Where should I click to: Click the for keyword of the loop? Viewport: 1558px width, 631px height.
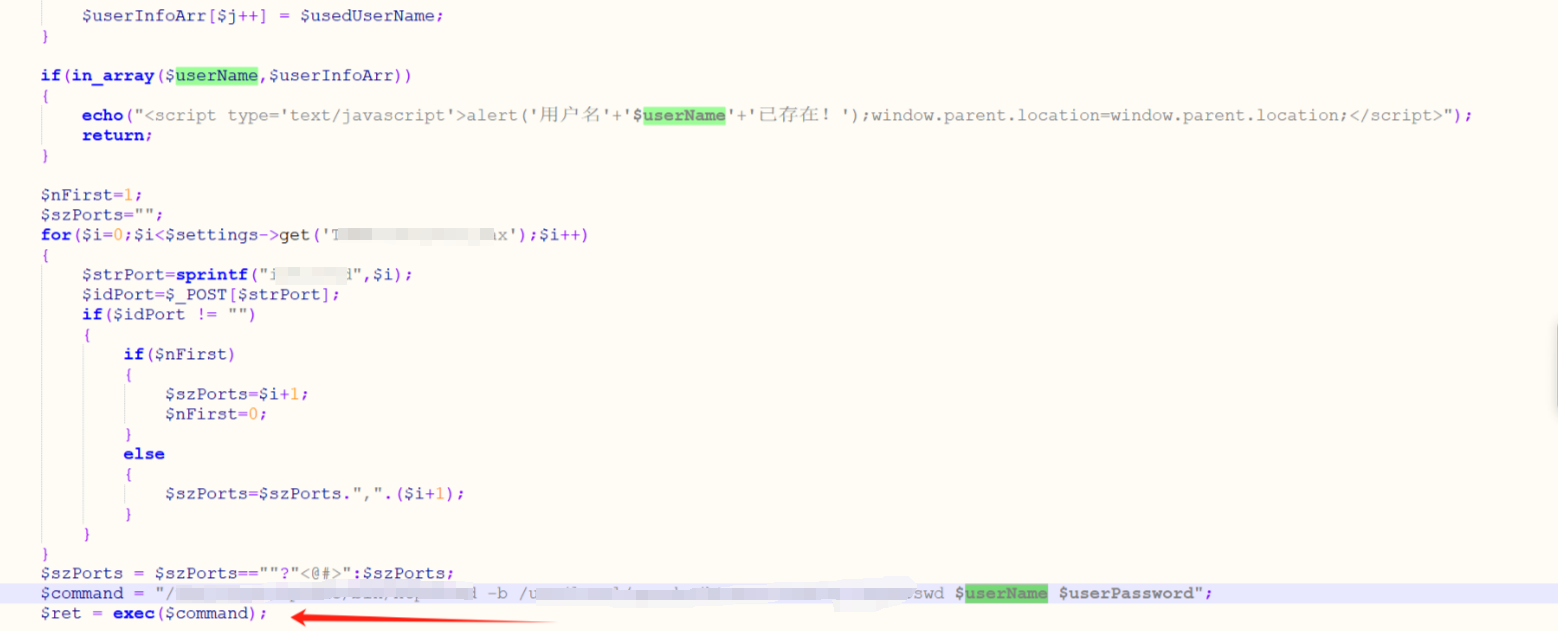coord(56,235)
